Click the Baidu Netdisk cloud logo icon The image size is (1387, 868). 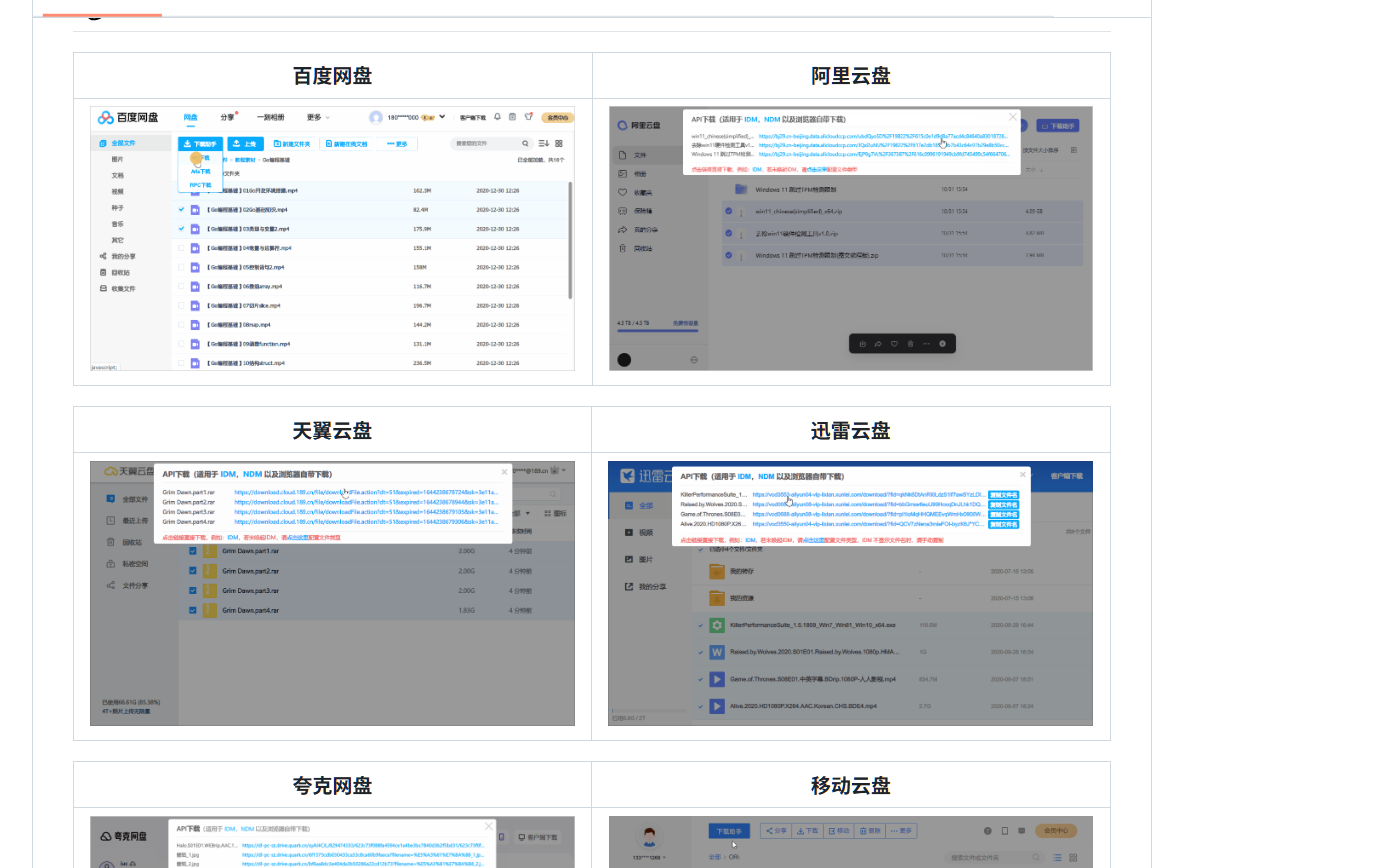pos(105,117)
